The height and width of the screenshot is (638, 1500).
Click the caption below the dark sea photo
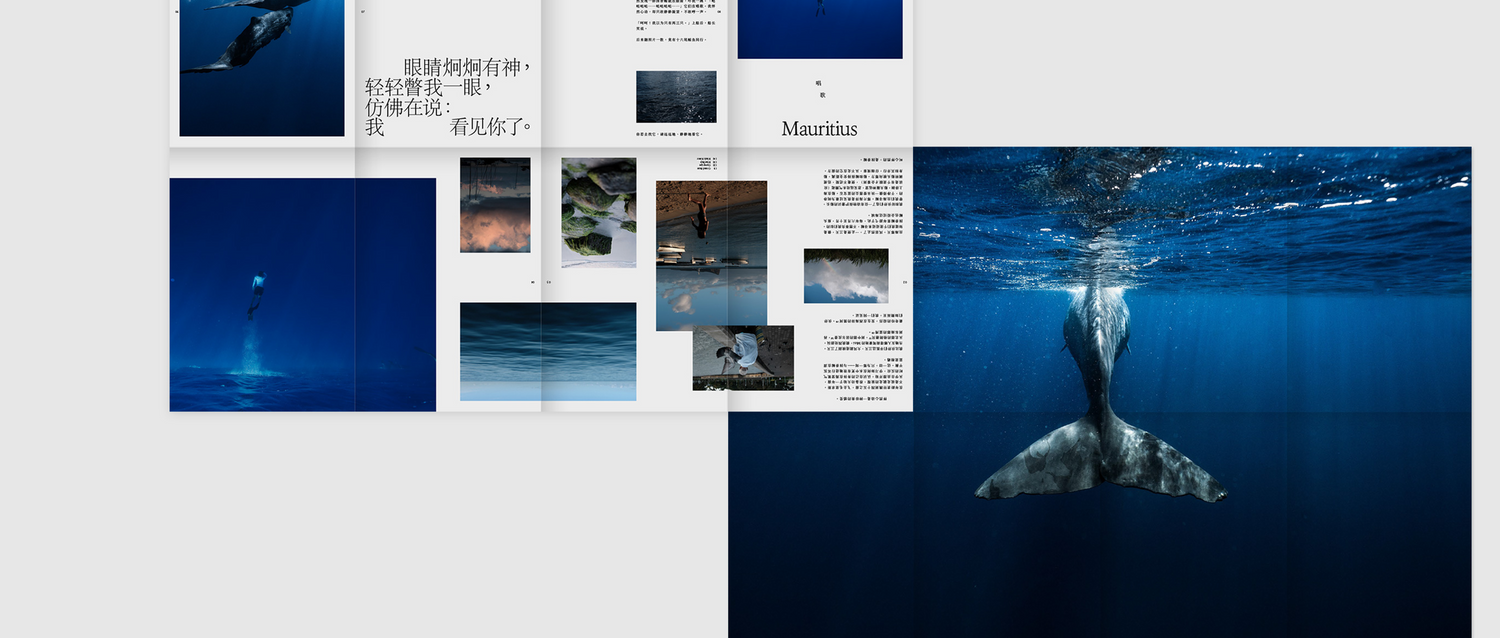pyautogui.click(x=670, y=134)
